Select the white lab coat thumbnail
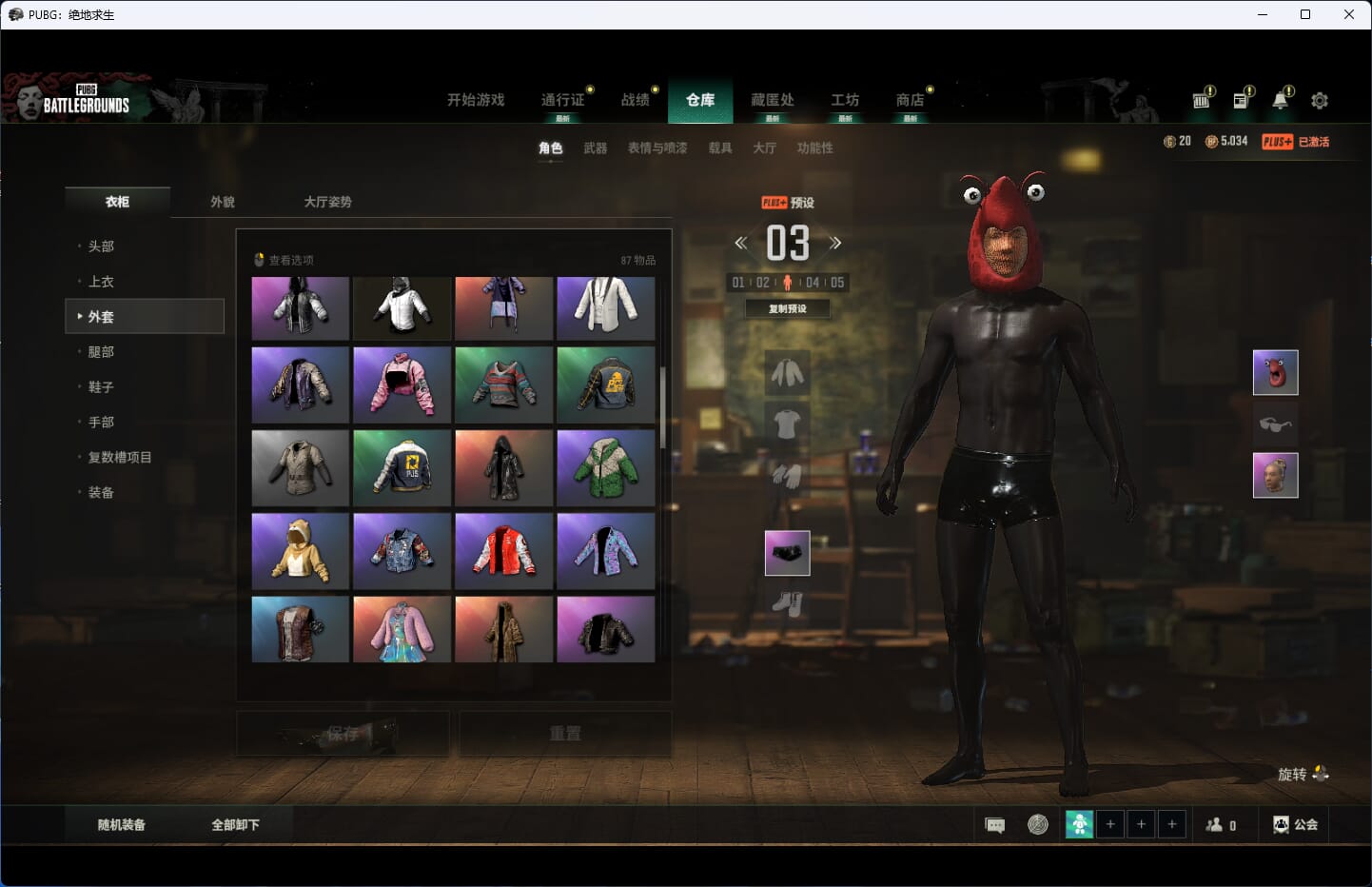 [x=605, y=307]
